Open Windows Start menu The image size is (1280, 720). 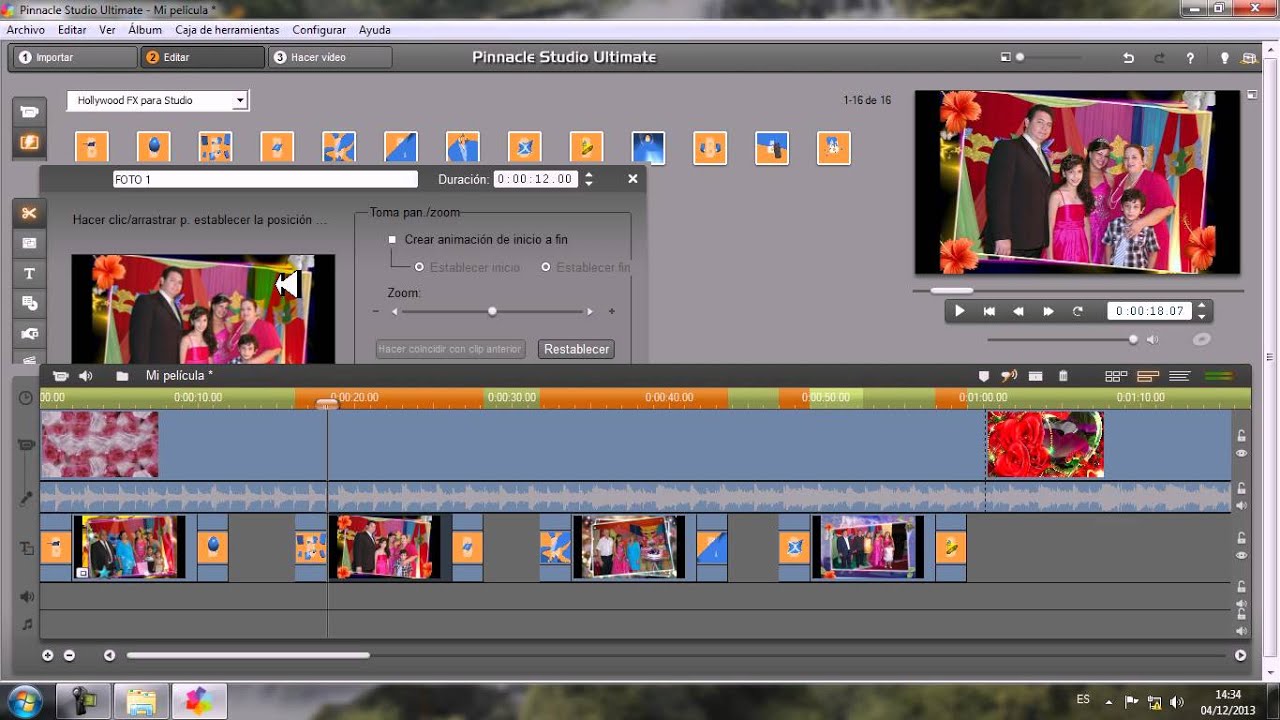(23, 700)
